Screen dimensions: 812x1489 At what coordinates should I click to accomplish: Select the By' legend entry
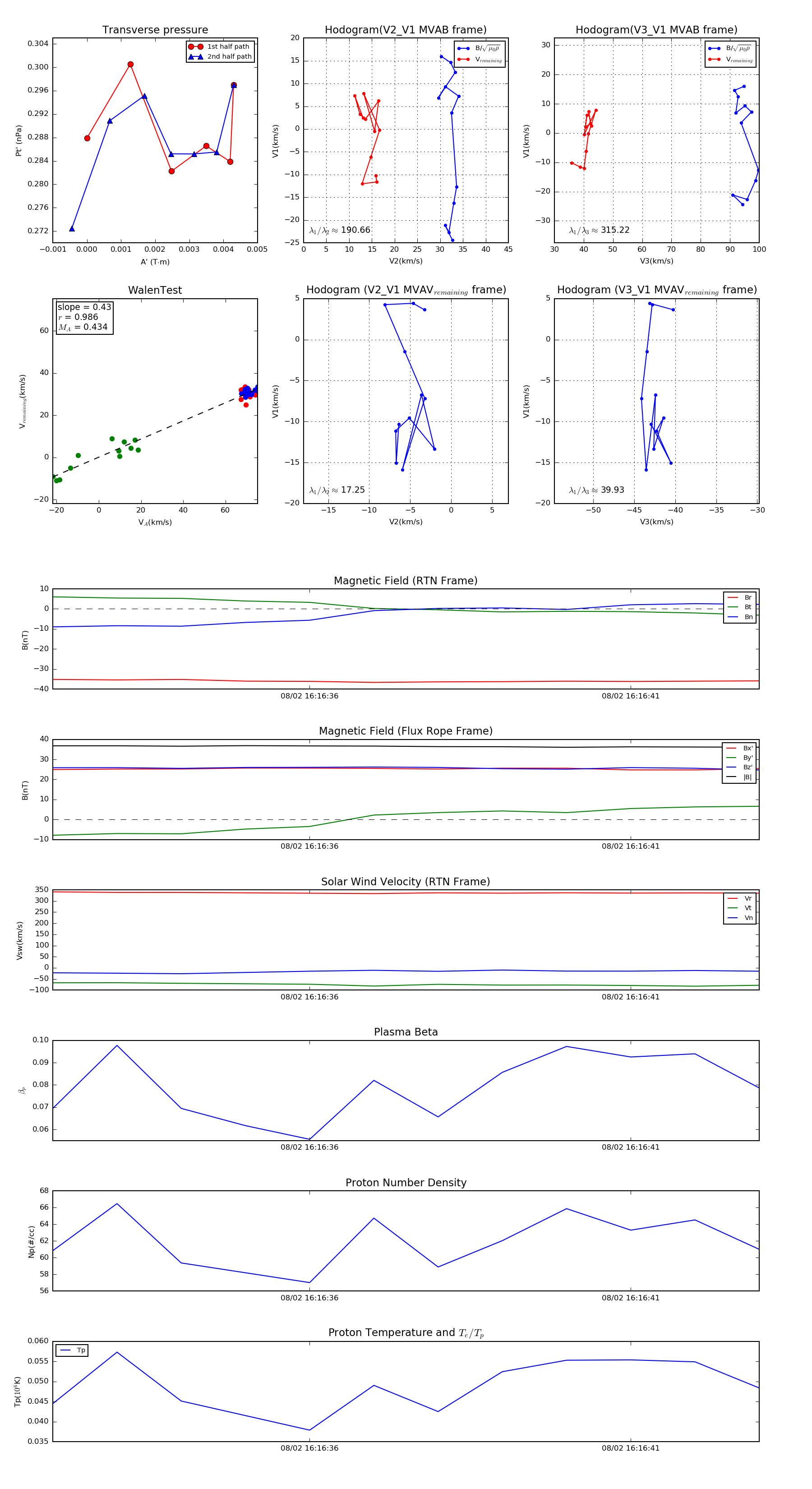[739, 758]
